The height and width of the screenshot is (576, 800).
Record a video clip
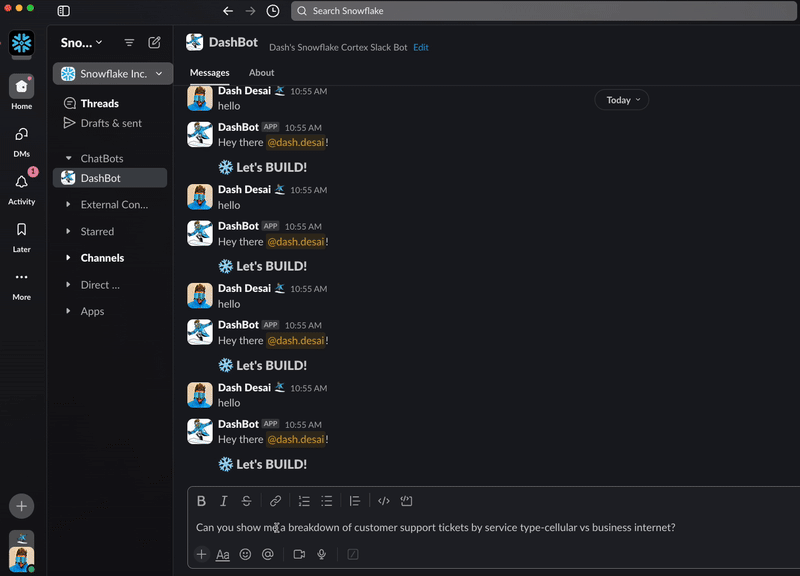click(x=299, y=554)
